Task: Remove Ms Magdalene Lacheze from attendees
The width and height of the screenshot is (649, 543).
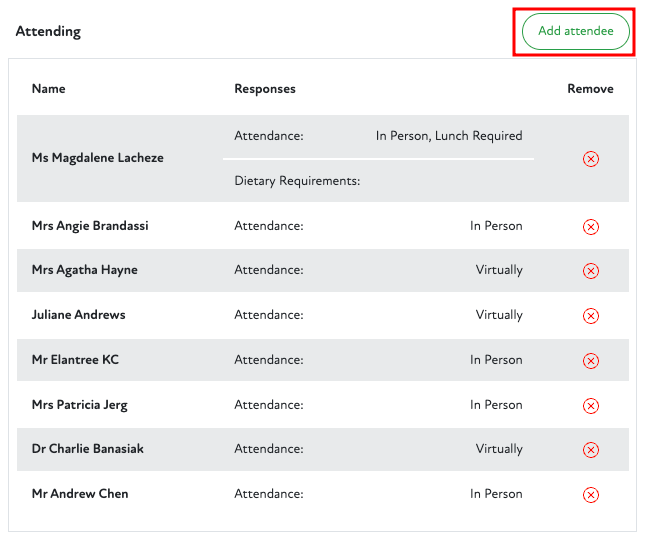Action: [x=590, y=159]
